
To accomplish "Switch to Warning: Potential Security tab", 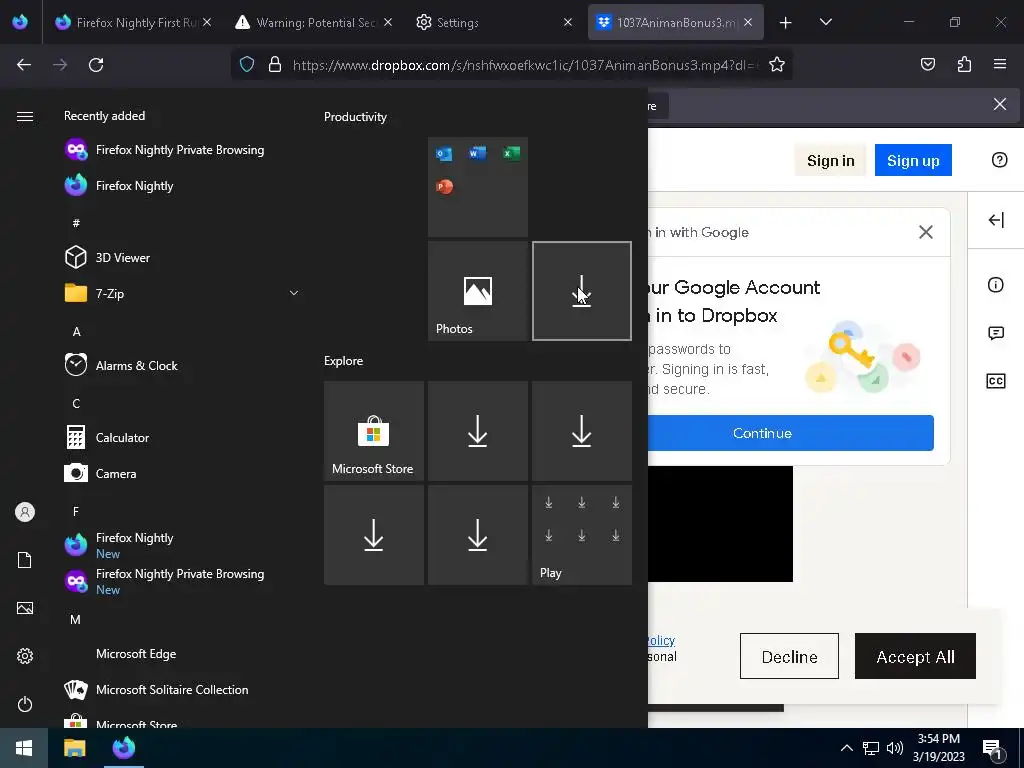I will point(312,22).
